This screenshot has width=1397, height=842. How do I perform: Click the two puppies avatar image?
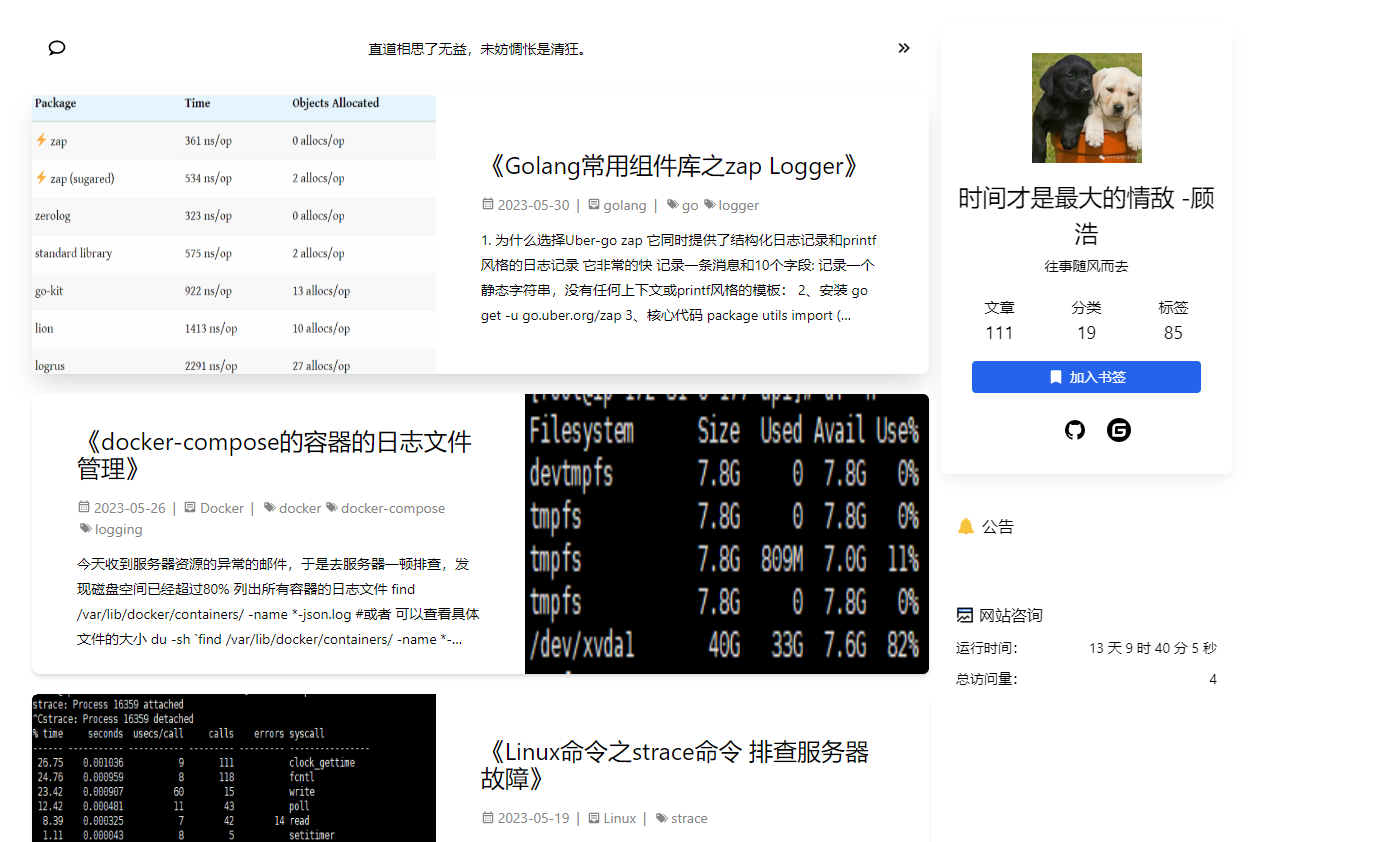[1086, 108]
